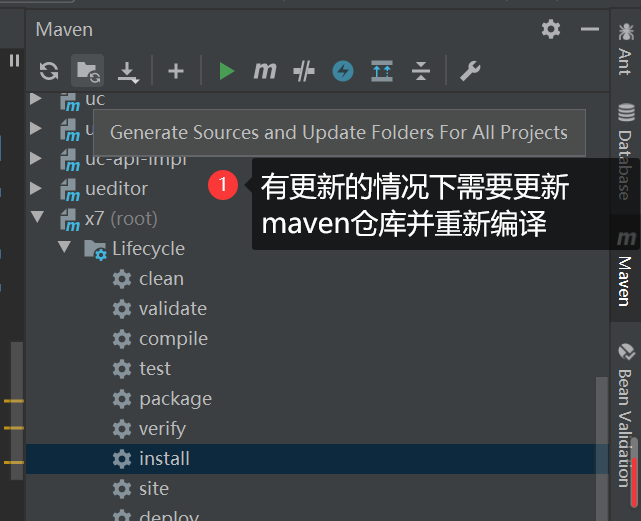Viewport: 641px width, 521px height.
Task: Expand the uc module node
Action: [x=36, y=99]
